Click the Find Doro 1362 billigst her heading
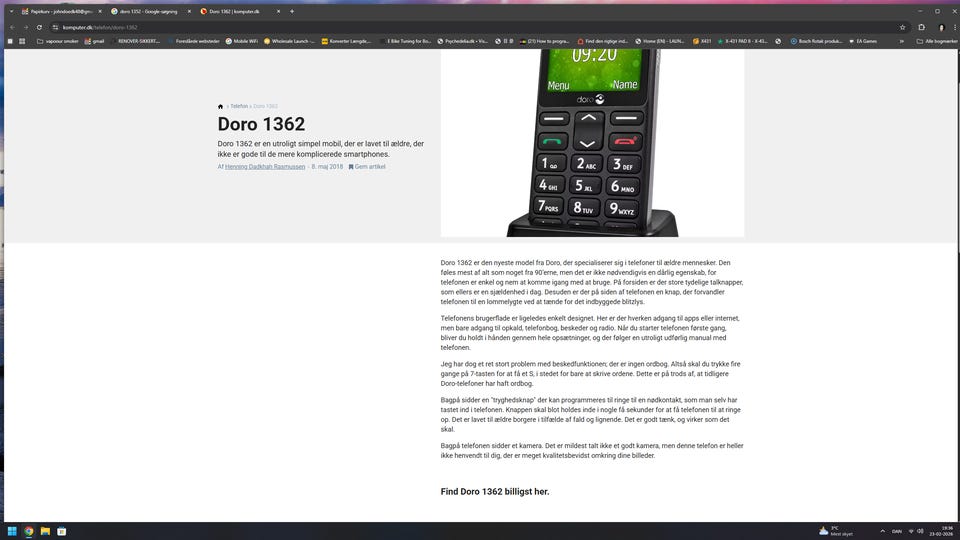Image resolution: width=960 pixels, height=540 pixels. pyautogui.click(x=495, y=492)
